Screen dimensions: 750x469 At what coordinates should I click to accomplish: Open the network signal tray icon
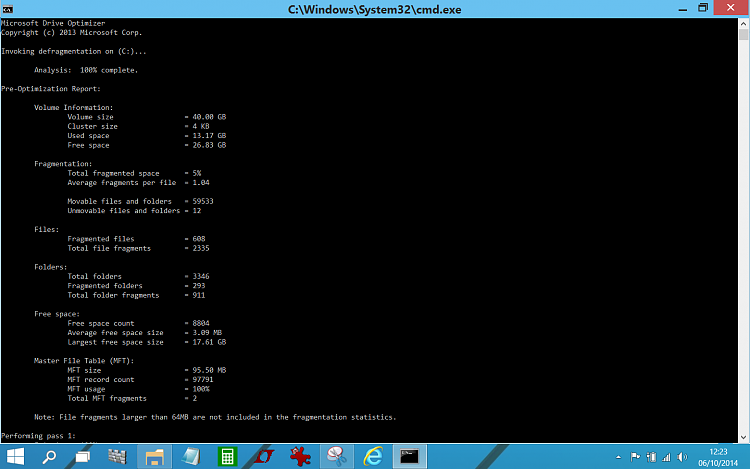point(667,457)
